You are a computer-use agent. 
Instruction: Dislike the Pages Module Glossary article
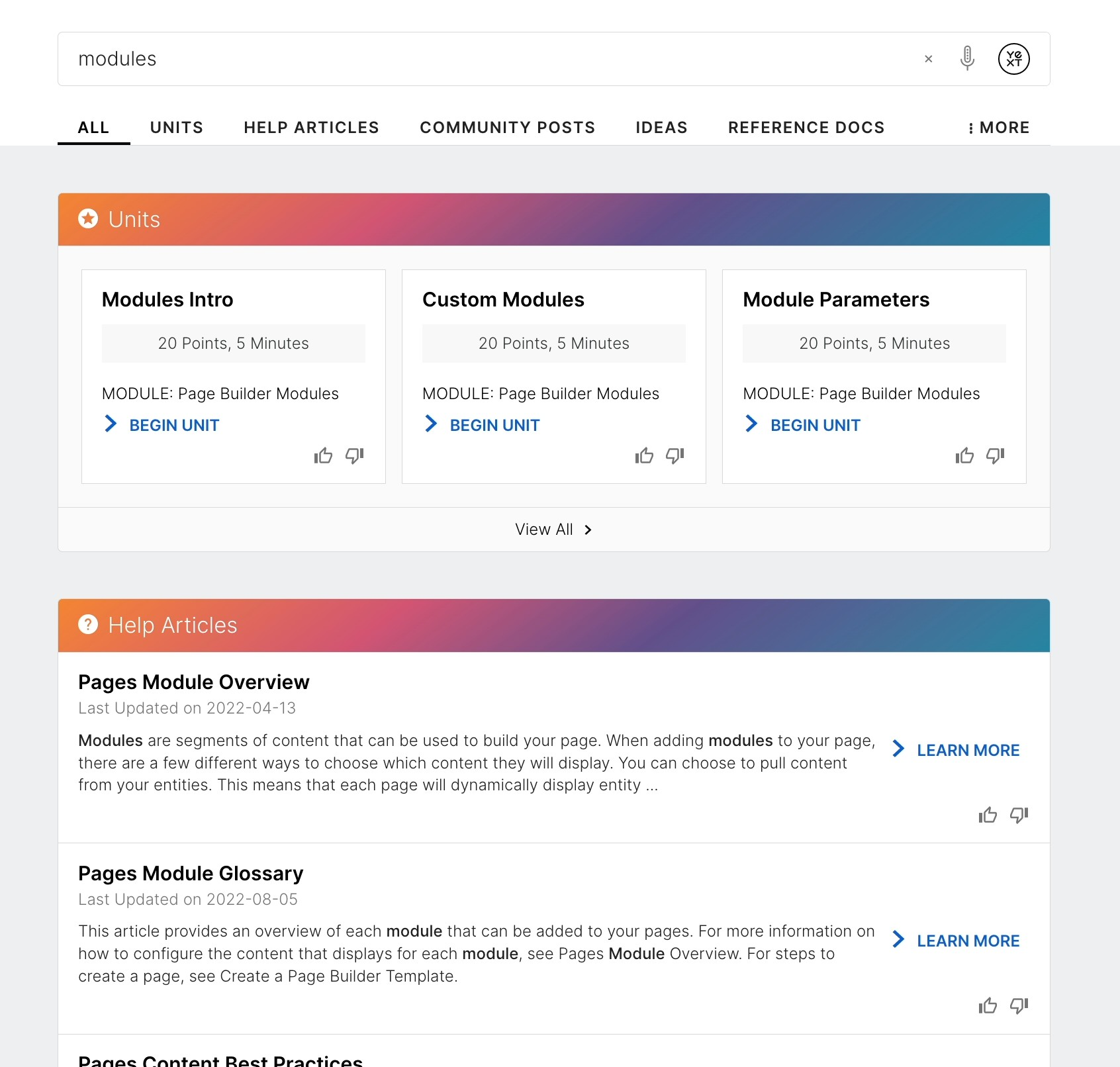tap(1019, 1006)
